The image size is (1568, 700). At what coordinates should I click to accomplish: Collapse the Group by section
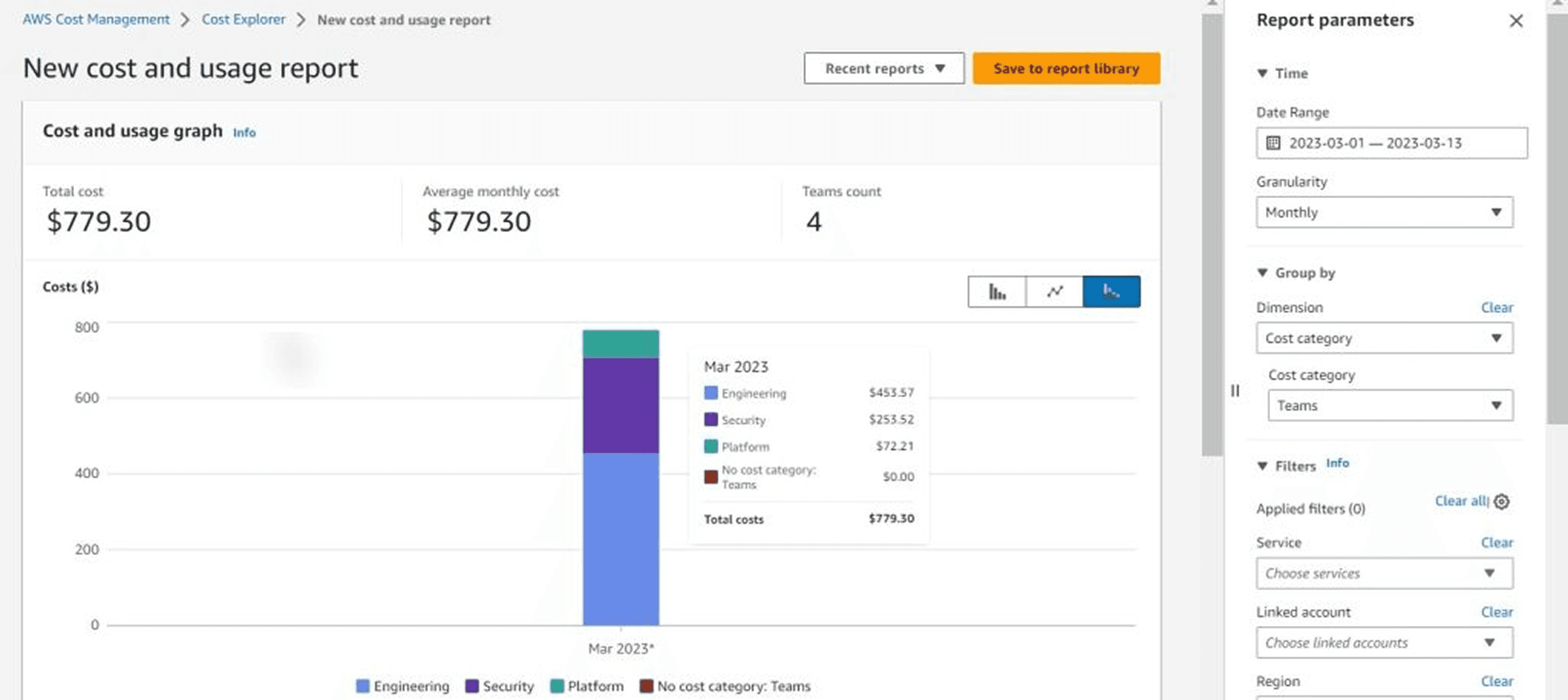1263,273
